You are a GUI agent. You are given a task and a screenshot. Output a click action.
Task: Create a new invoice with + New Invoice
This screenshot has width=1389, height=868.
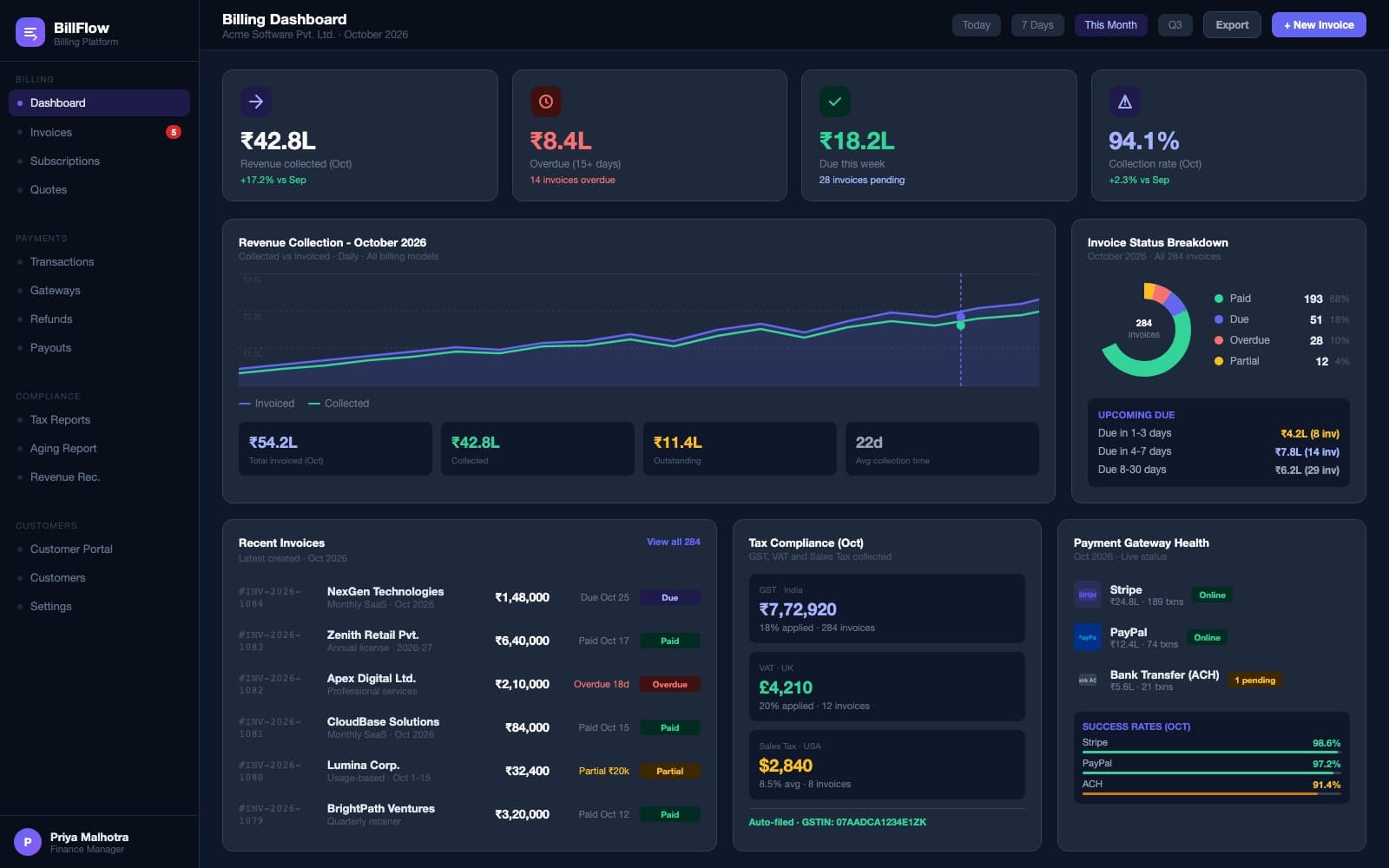[1319, 25]
